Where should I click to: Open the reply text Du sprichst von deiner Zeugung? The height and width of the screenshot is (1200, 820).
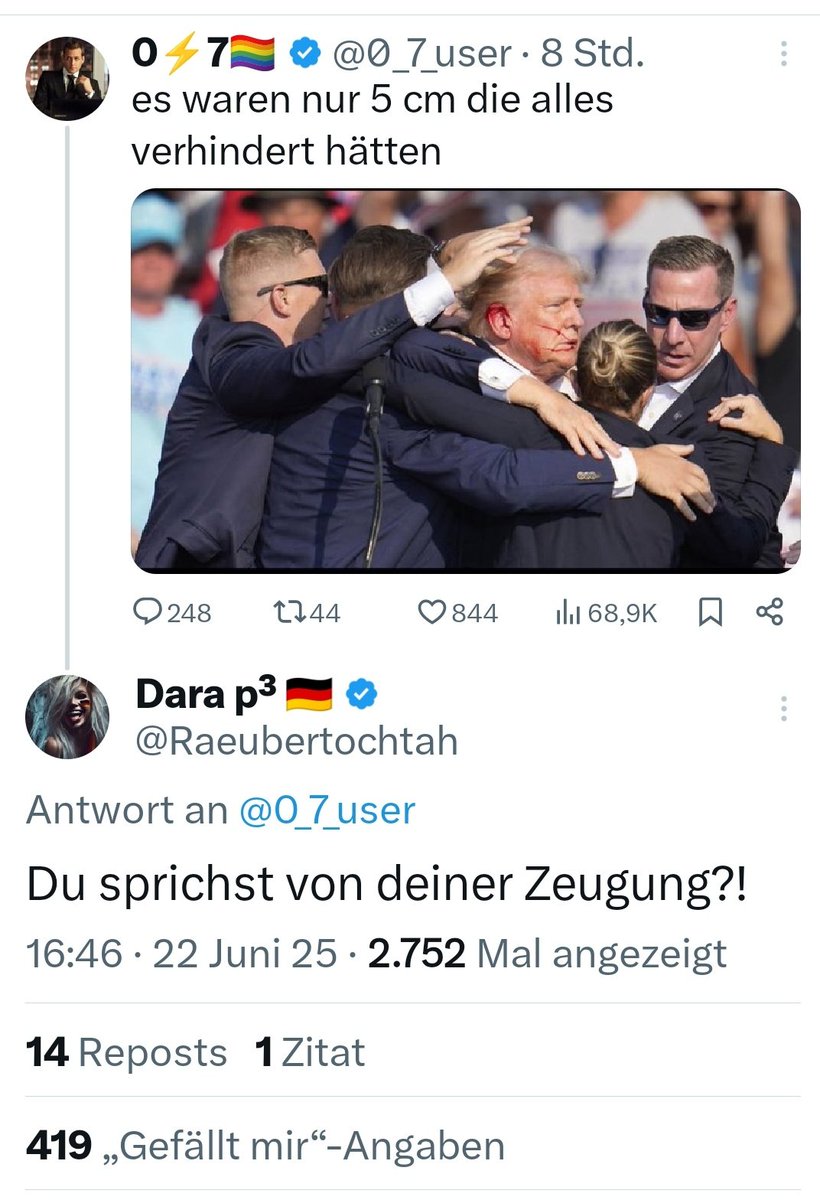pos(385,885)
